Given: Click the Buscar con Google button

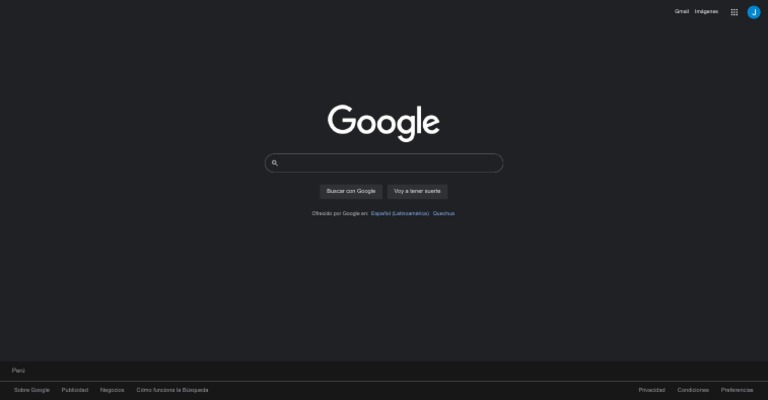Looking at the screenshot, I should [351, 191].
